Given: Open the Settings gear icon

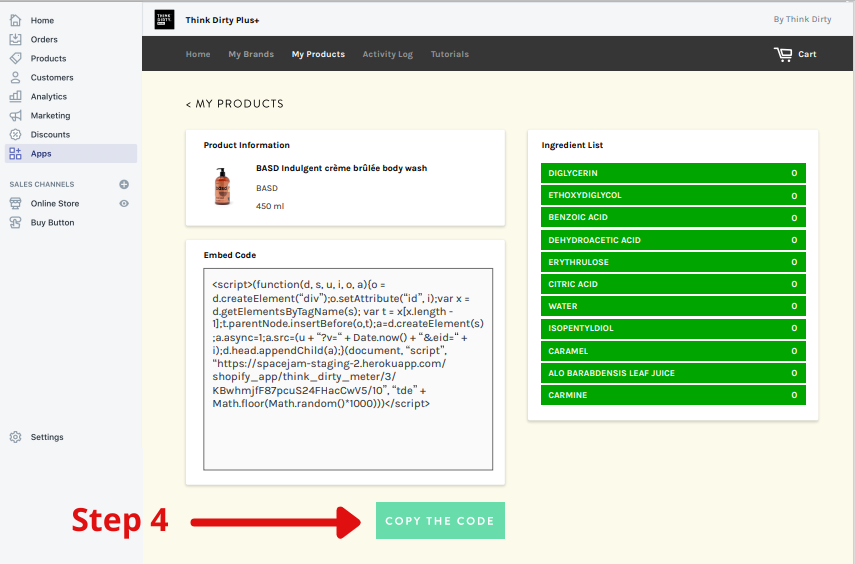Looking at the screenshot, I should 15,437.
